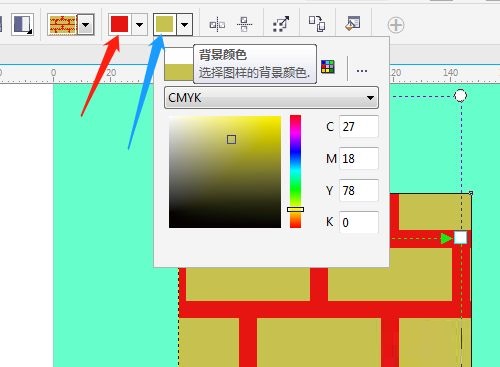This screenshot has width=500, height=367.
Task: Click the hue slider handle
Action: pos(295,209)
